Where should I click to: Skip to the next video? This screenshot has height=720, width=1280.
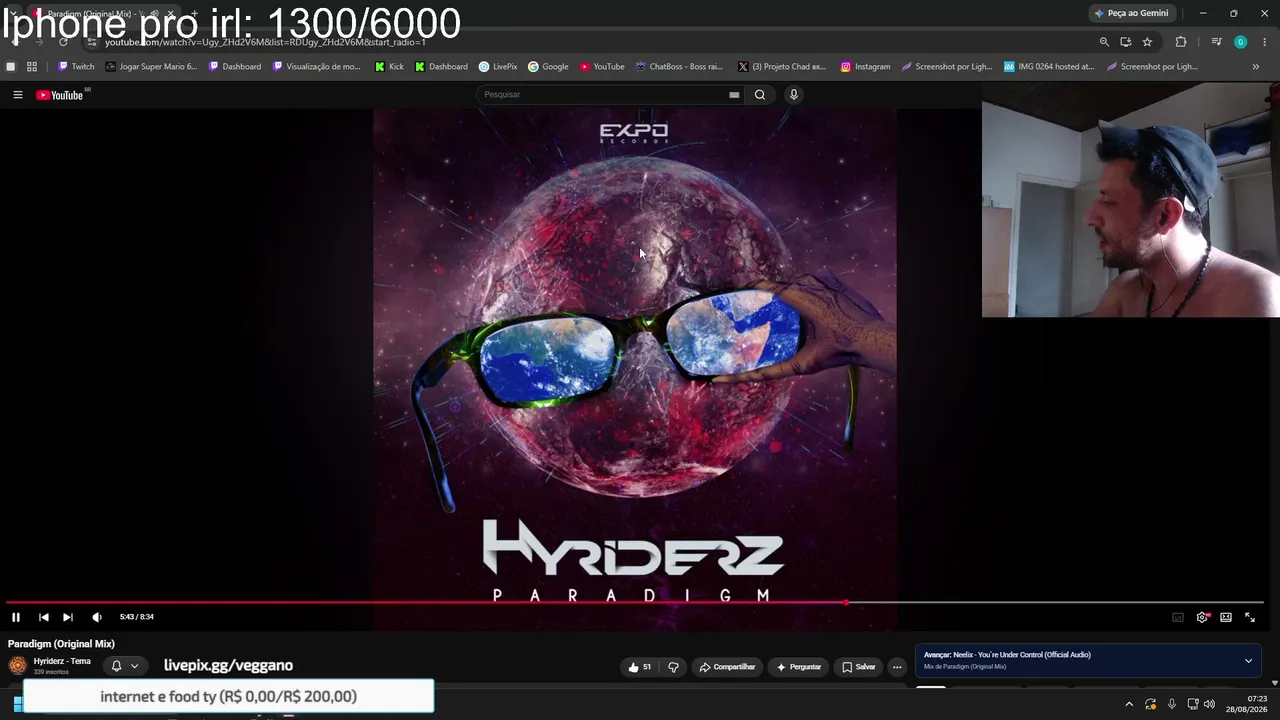click(68, 617)
